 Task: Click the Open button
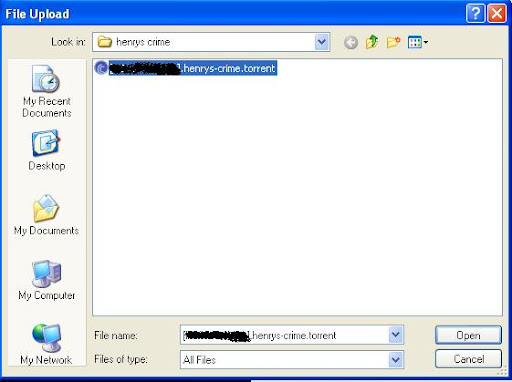coord(468,335)
